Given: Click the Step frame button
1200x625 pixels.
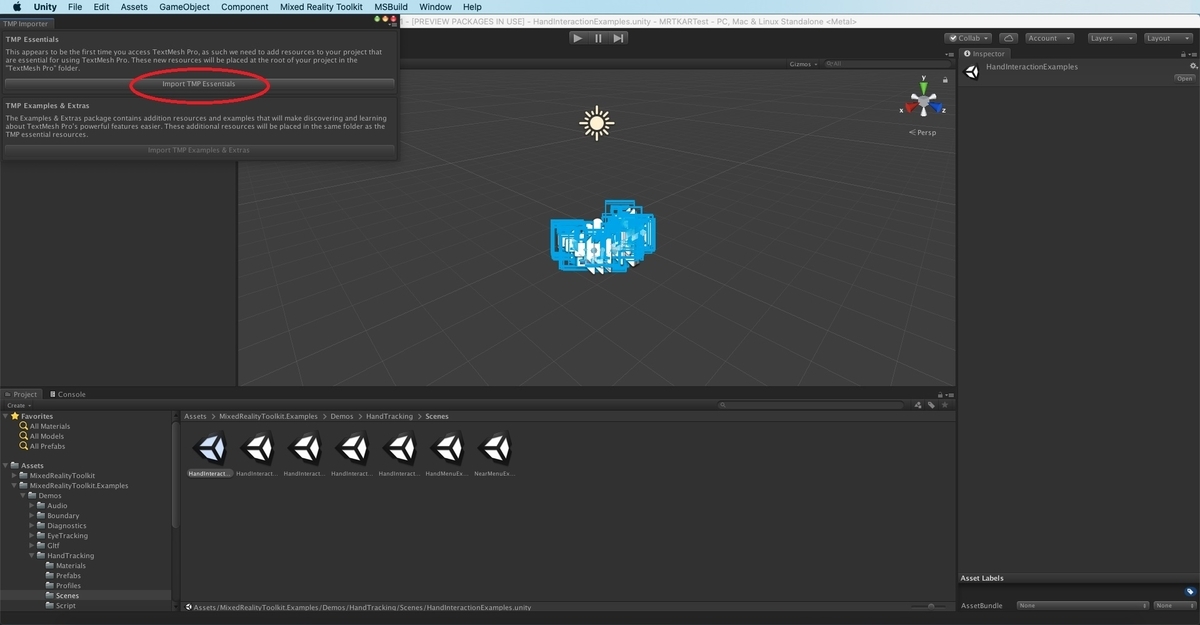Looking at the screenshot, I should point(619,38).
